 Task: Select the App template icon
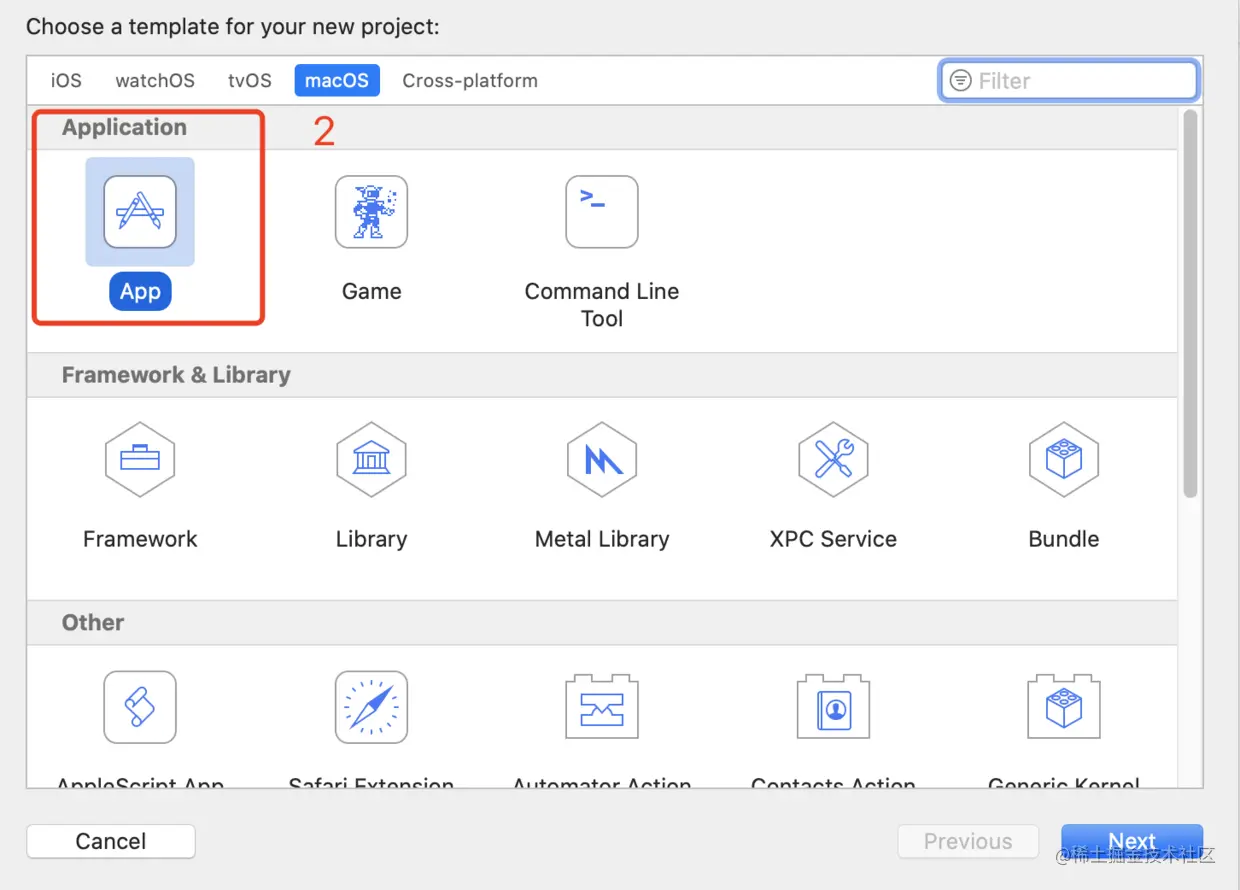tap(140, 212)
